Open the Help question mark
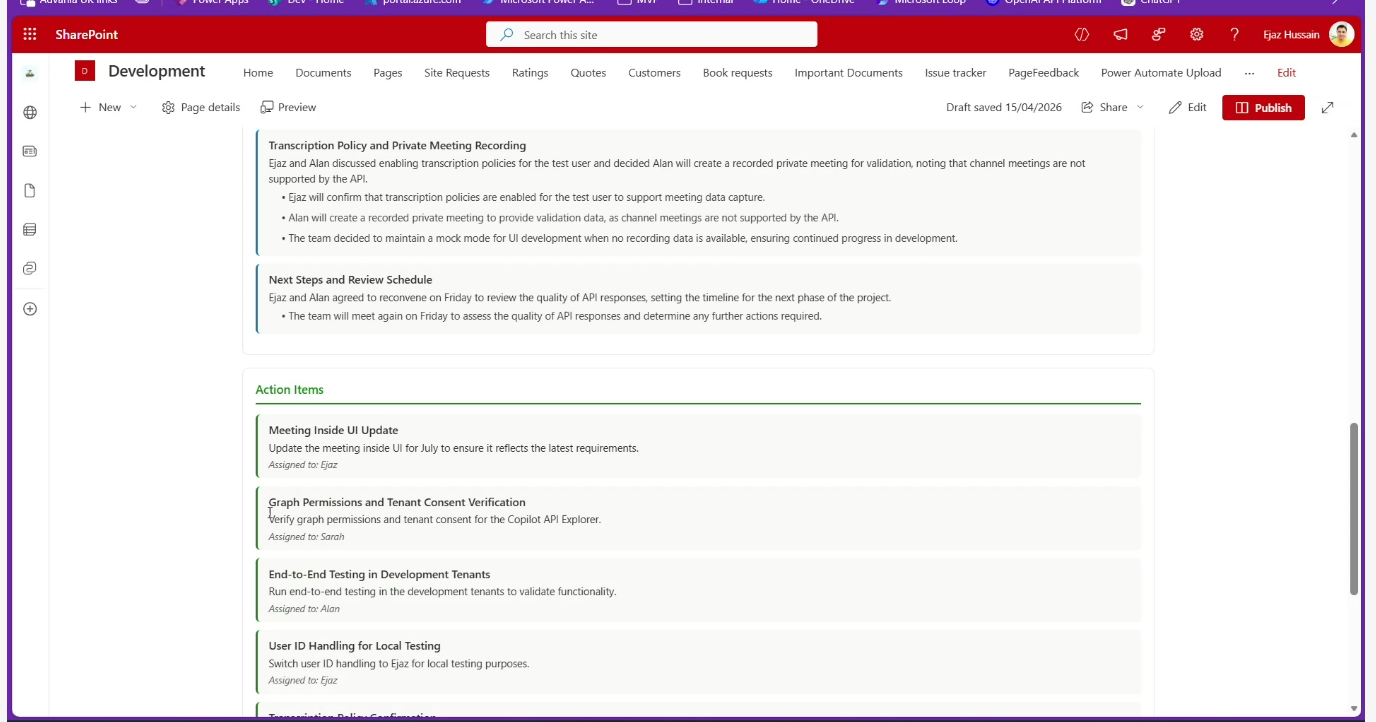 (1235, 35)
